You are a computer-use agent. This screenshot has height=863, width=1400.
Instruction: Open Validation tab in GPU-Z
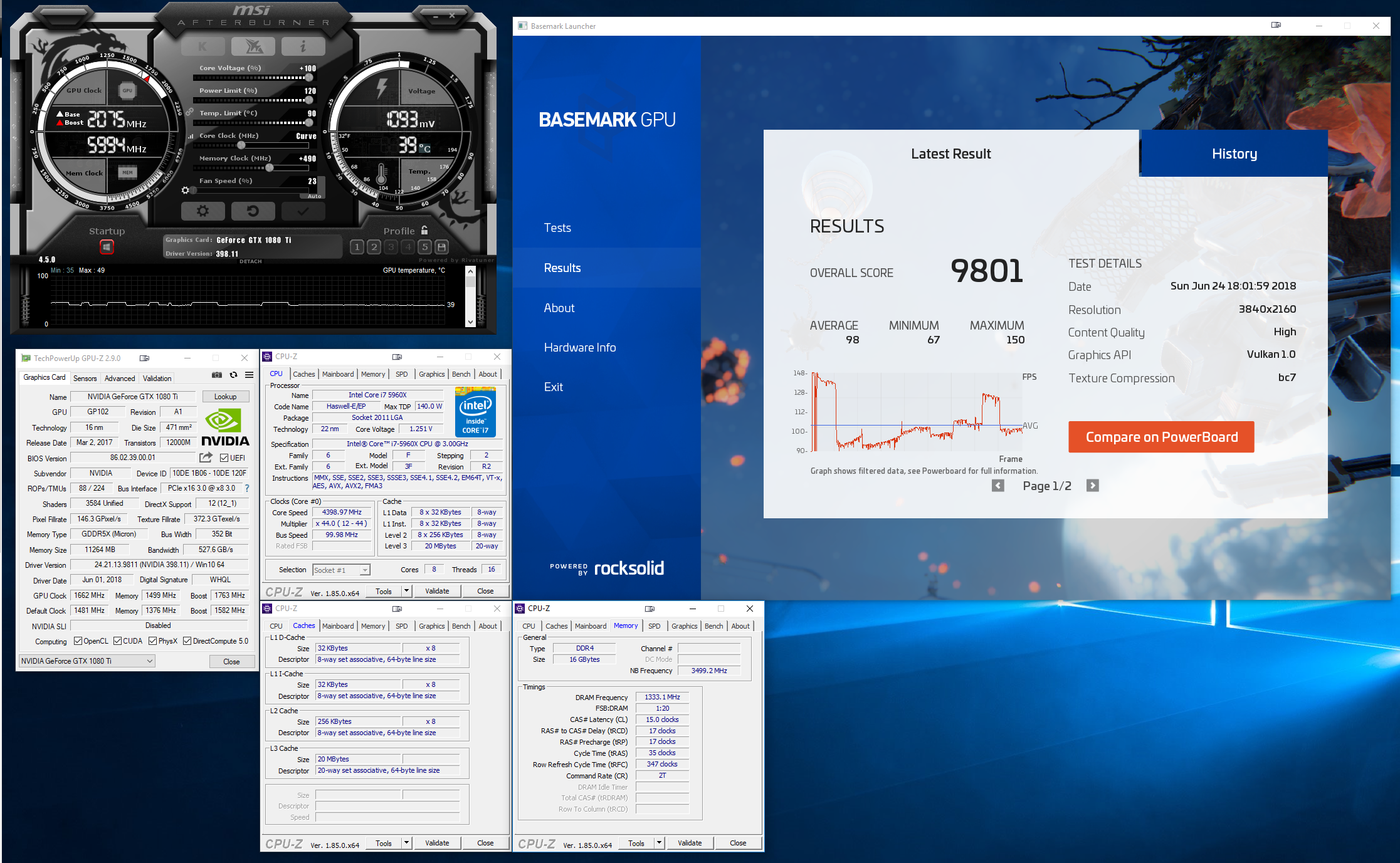pyautogui.click(x=157, y=378)
